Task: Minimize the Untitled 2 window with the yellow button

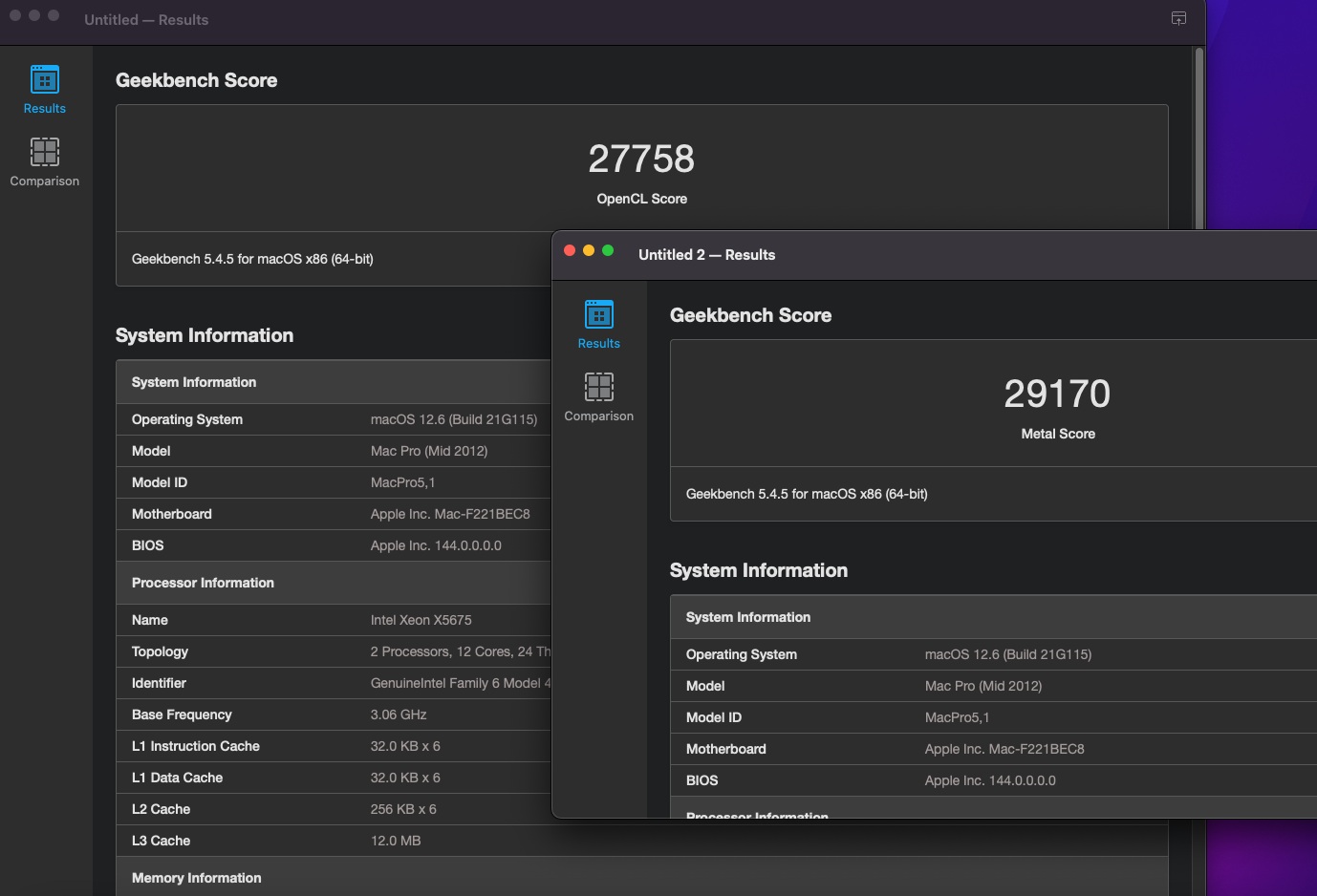Action: pyautogui.click(x=589, y=250)
